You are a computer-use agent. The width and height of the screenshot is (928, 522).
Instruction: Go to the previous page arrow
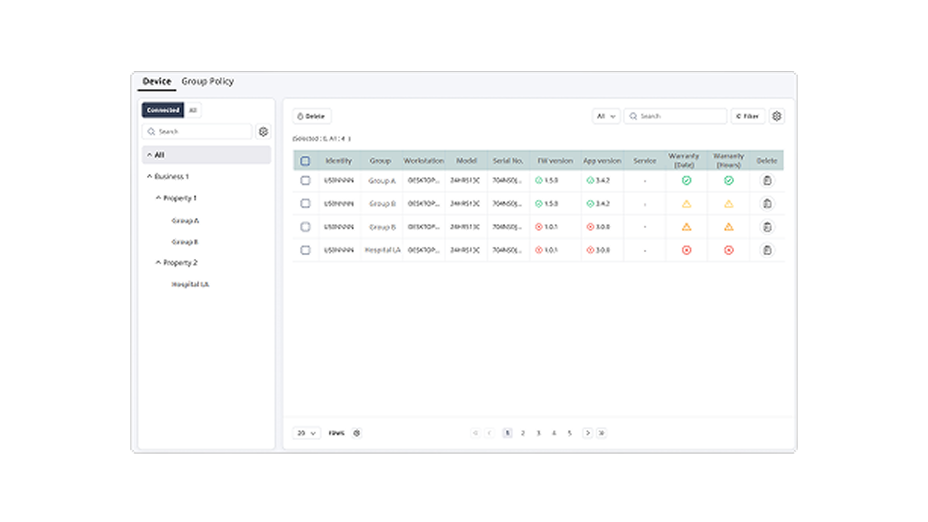(489, 433)
